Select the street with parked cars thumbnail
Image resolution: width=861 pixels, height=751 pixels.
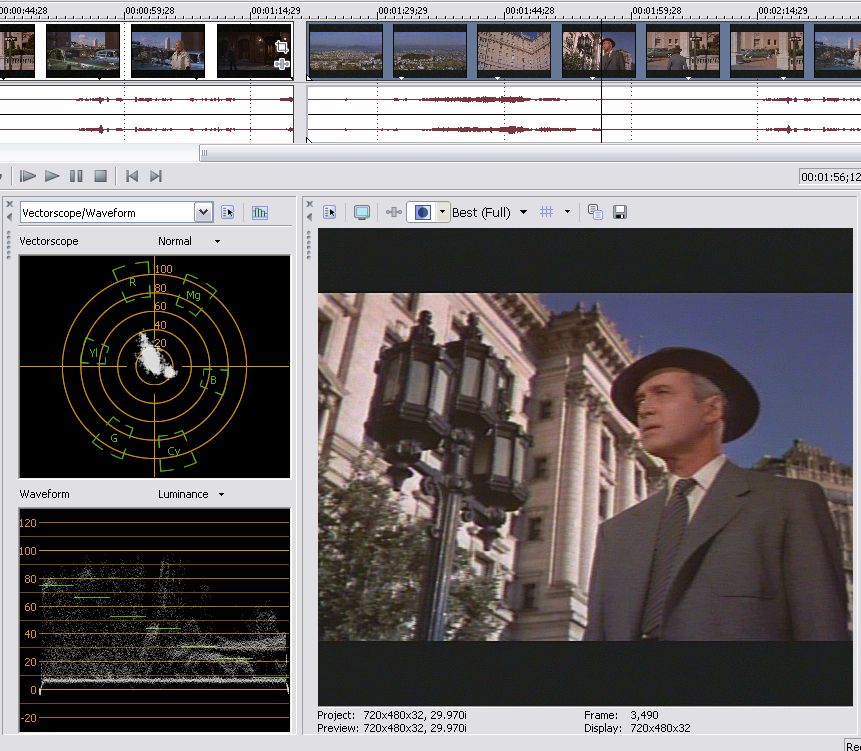(x=83, y=50)
